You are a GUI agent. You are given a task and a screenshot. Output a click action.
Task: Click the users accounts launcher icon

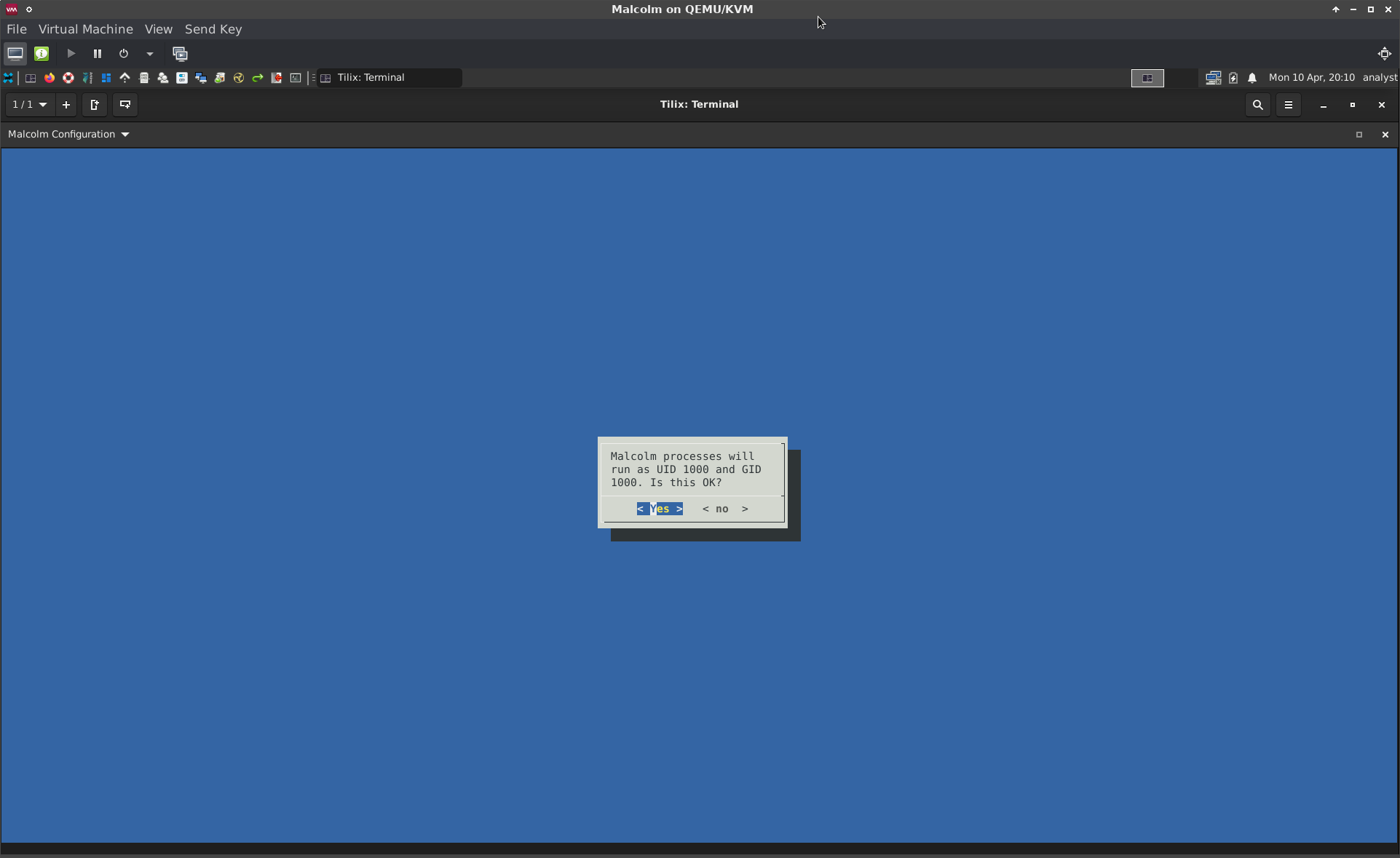tap(163, 78)
